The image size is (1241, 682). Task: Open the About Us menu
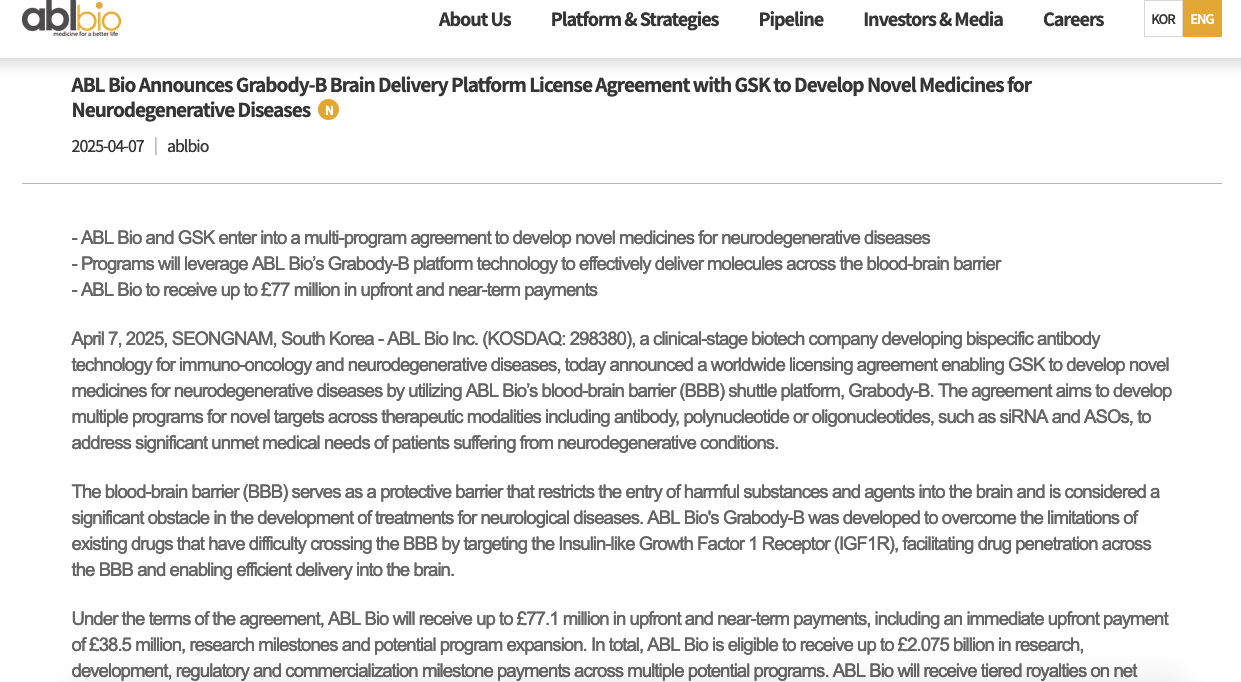click(475, 19)
